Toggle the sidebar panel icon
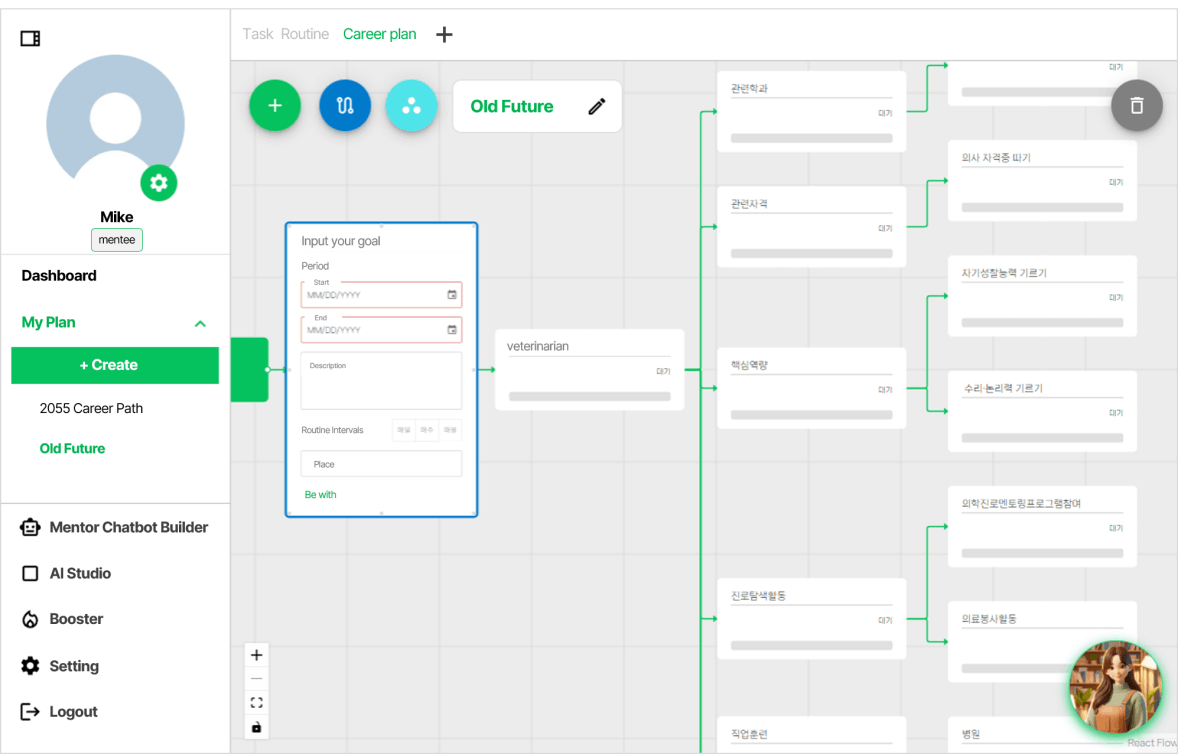 [30, 39]
